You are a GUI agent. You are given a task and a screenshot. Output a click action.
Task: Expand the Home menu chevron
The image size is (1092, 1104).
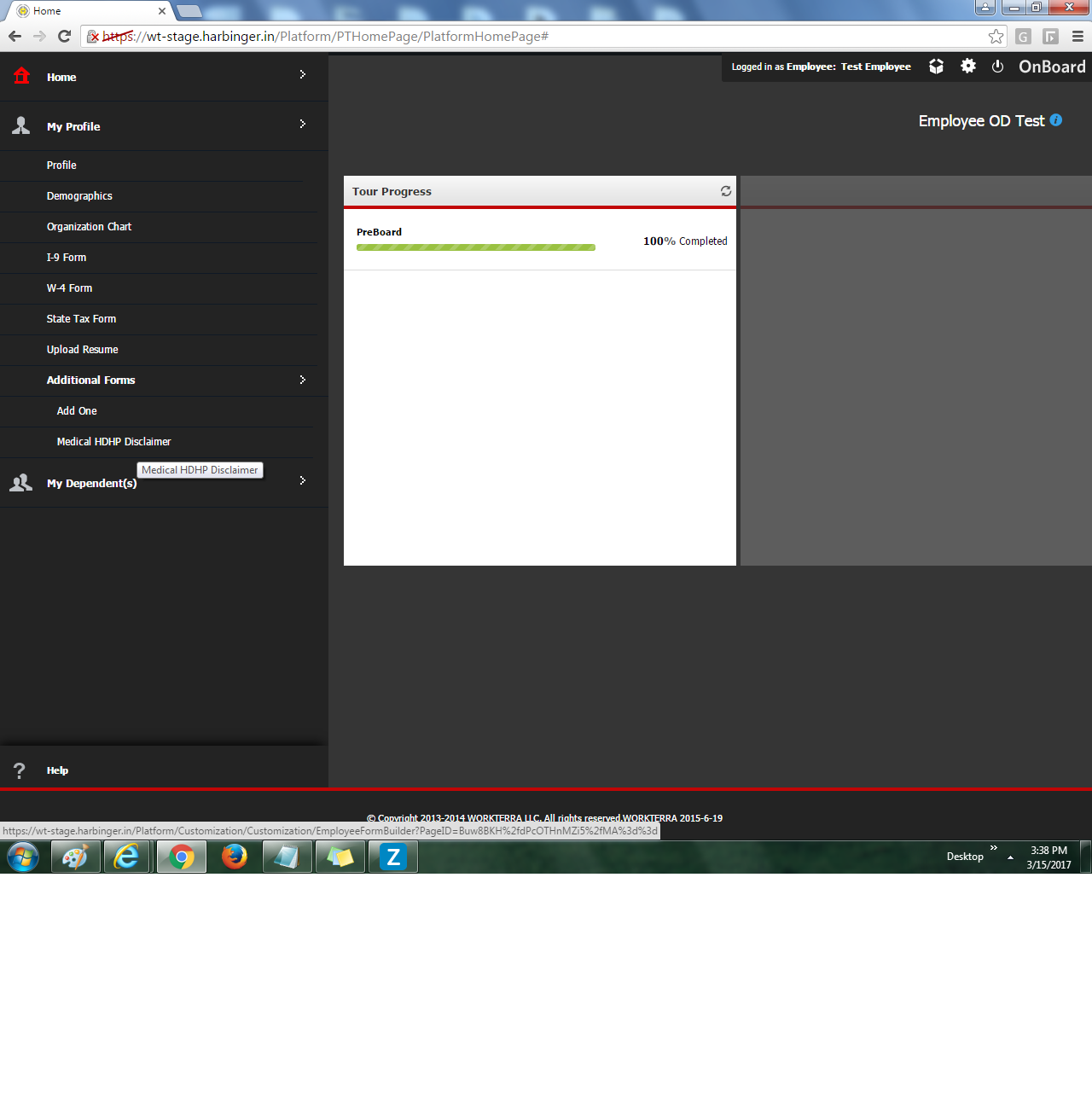(302, 74)
